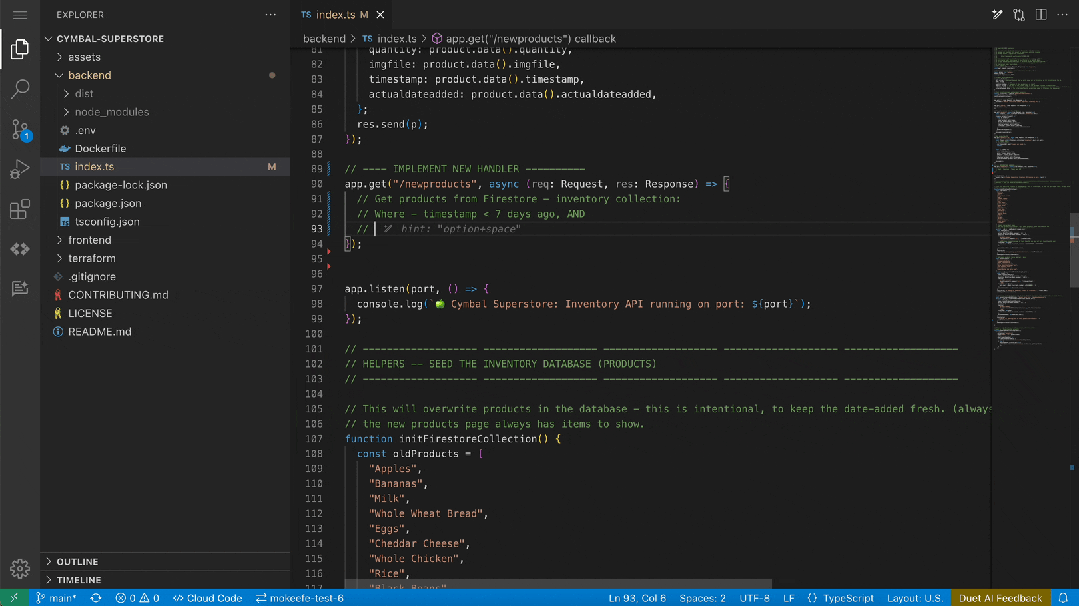1079x606 pixels.
Task: Go to line via Ln 93, Col 6
Action: point(637,598)
